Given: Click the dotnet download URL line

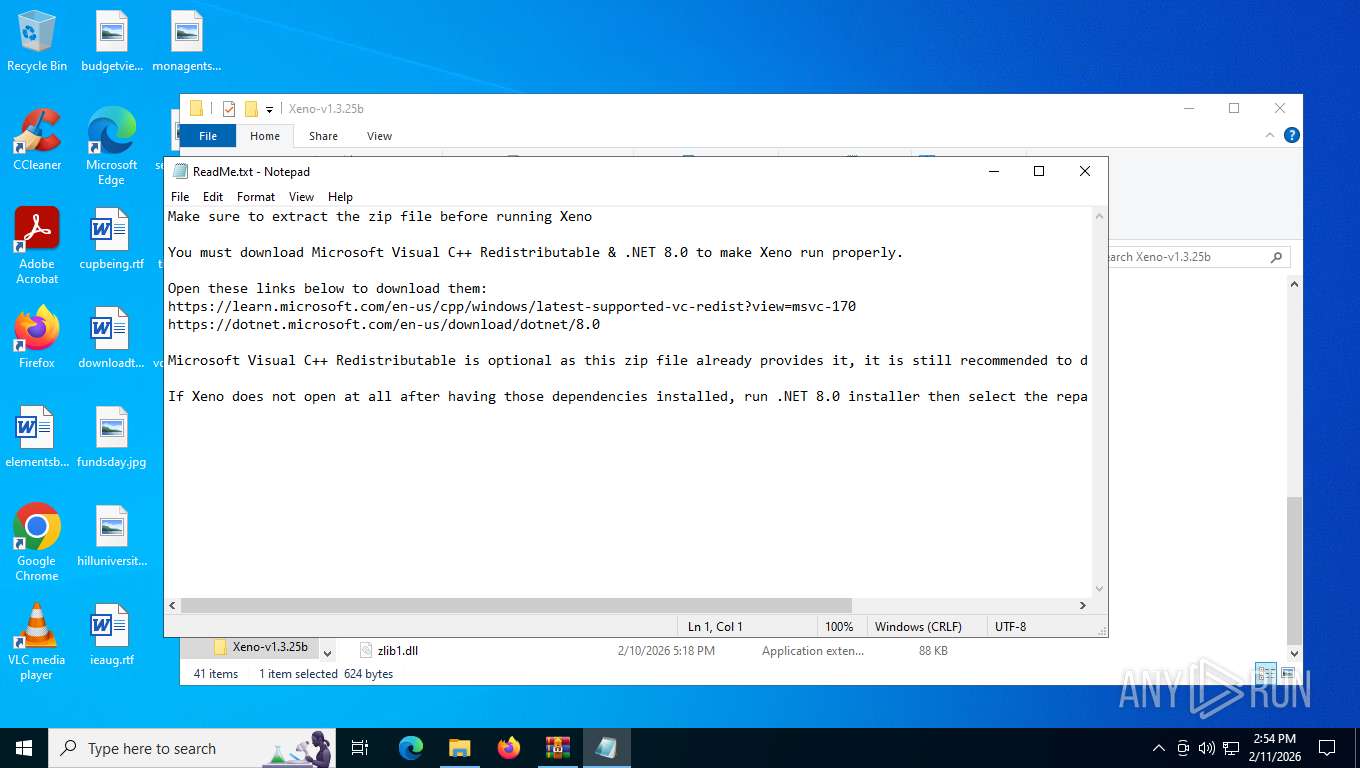Looking at the screenshot, I should pos(384,324).
